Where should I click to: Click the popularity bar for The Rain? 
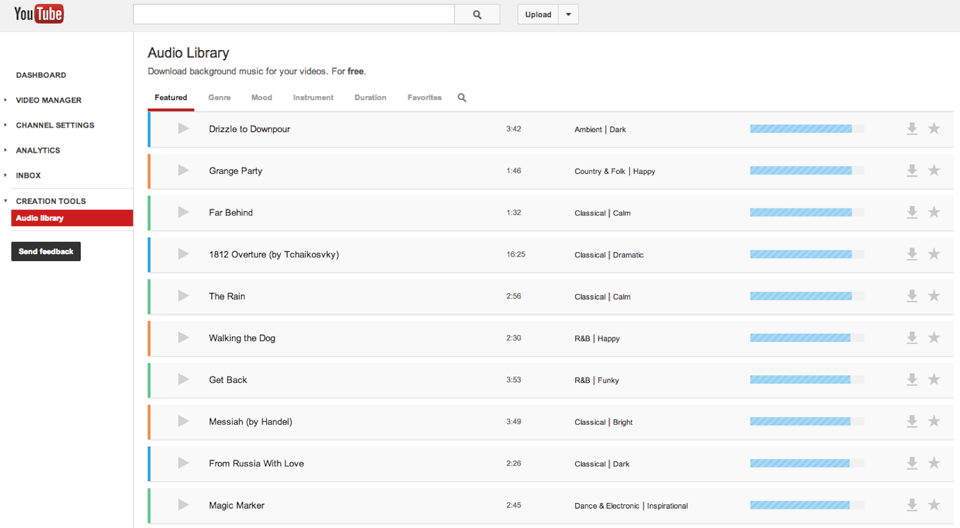tap(801, 296)
